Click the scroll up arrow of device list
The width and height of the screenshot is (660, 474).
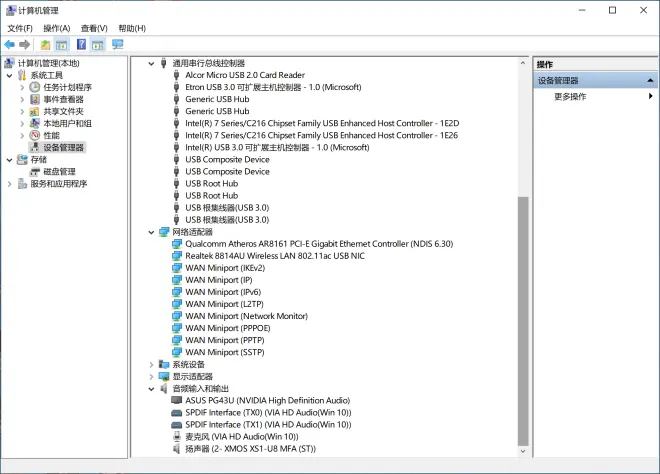523,63
